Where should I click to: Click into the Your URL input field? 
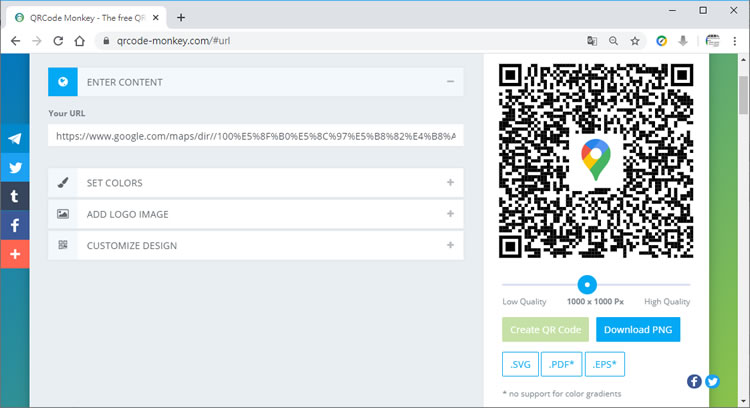256,136
